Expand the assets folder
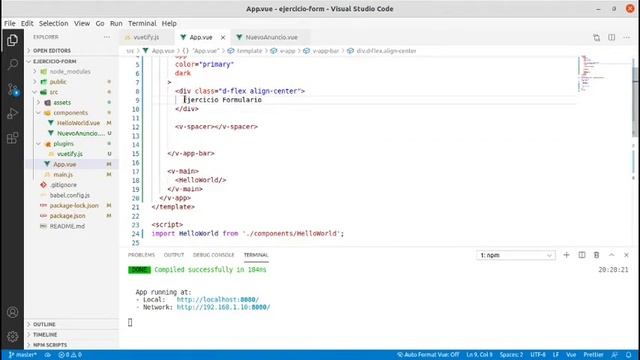The image size is (640, 360). [62, 102]
